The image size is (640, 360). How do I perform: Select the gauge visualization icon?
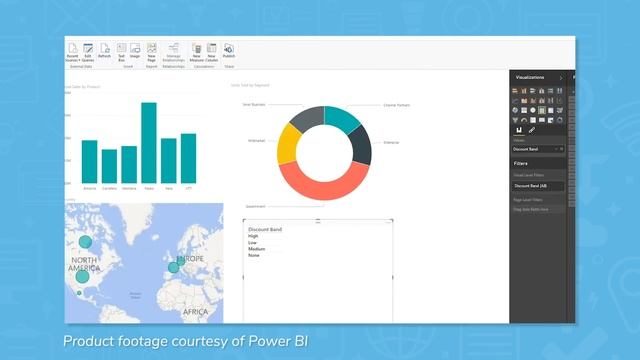524,120
